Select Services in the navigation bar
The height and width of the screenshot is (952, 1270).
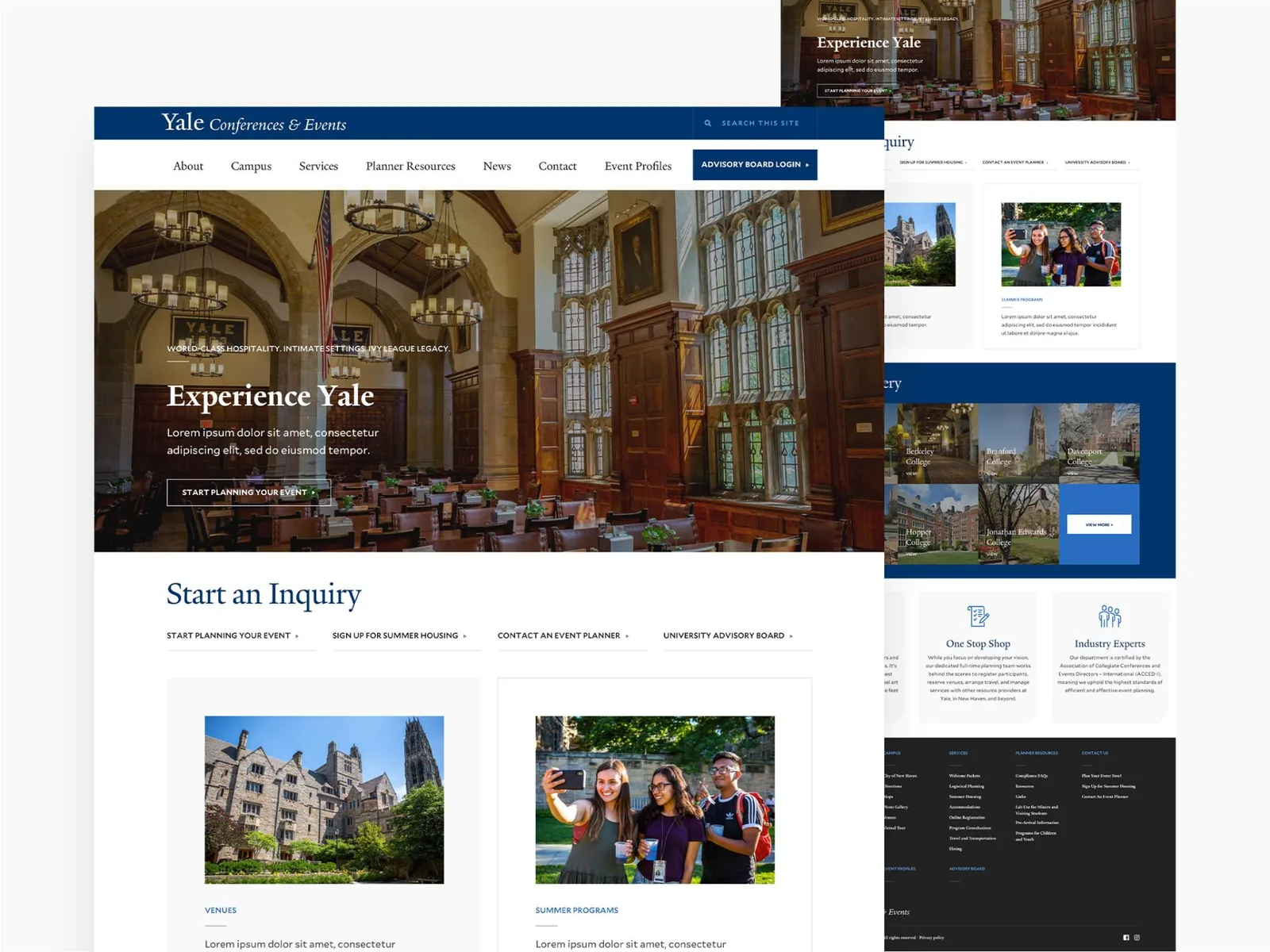318,166
